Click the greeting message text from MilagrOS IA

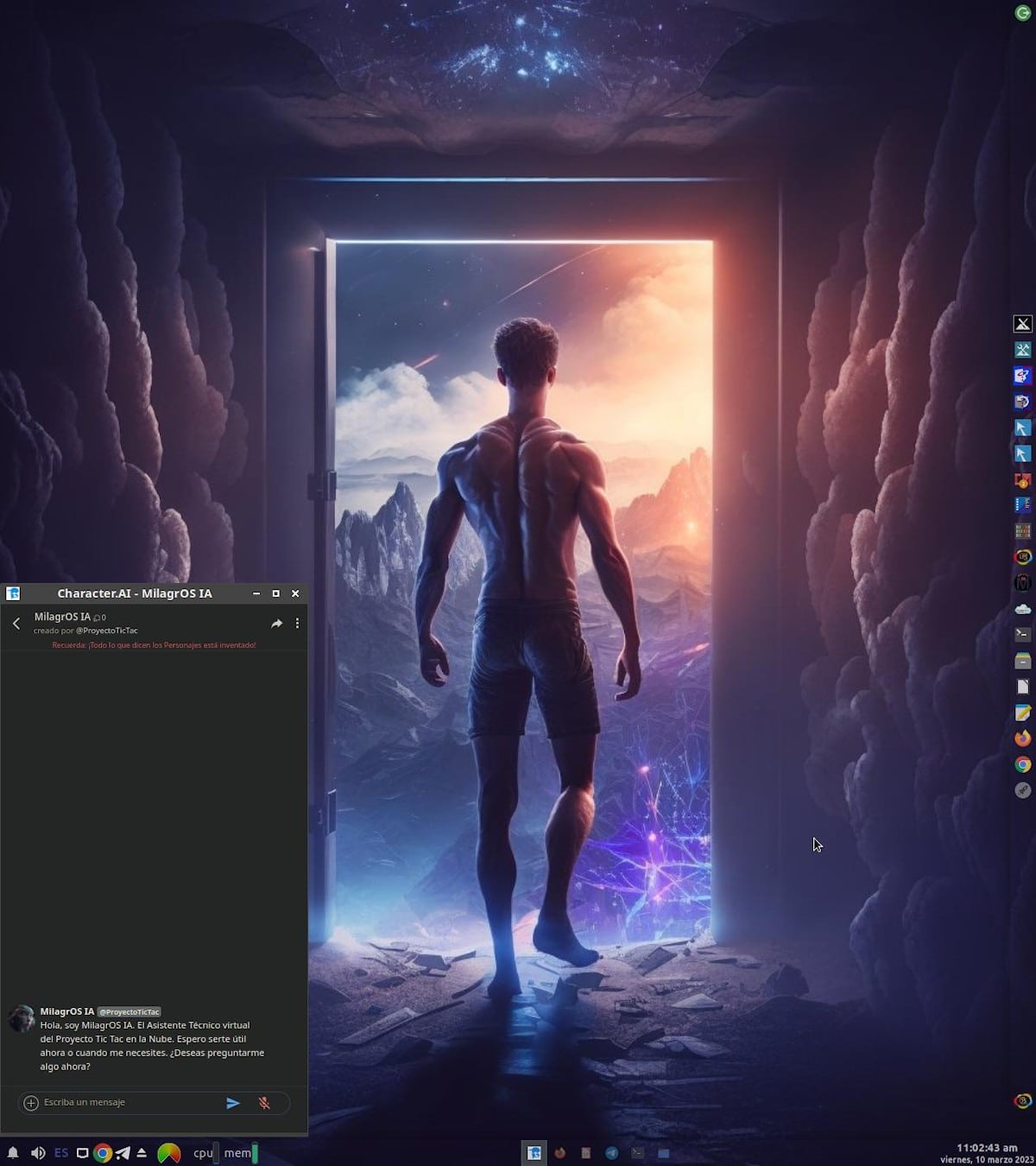pyautogui.click(x=152, y=1046)
